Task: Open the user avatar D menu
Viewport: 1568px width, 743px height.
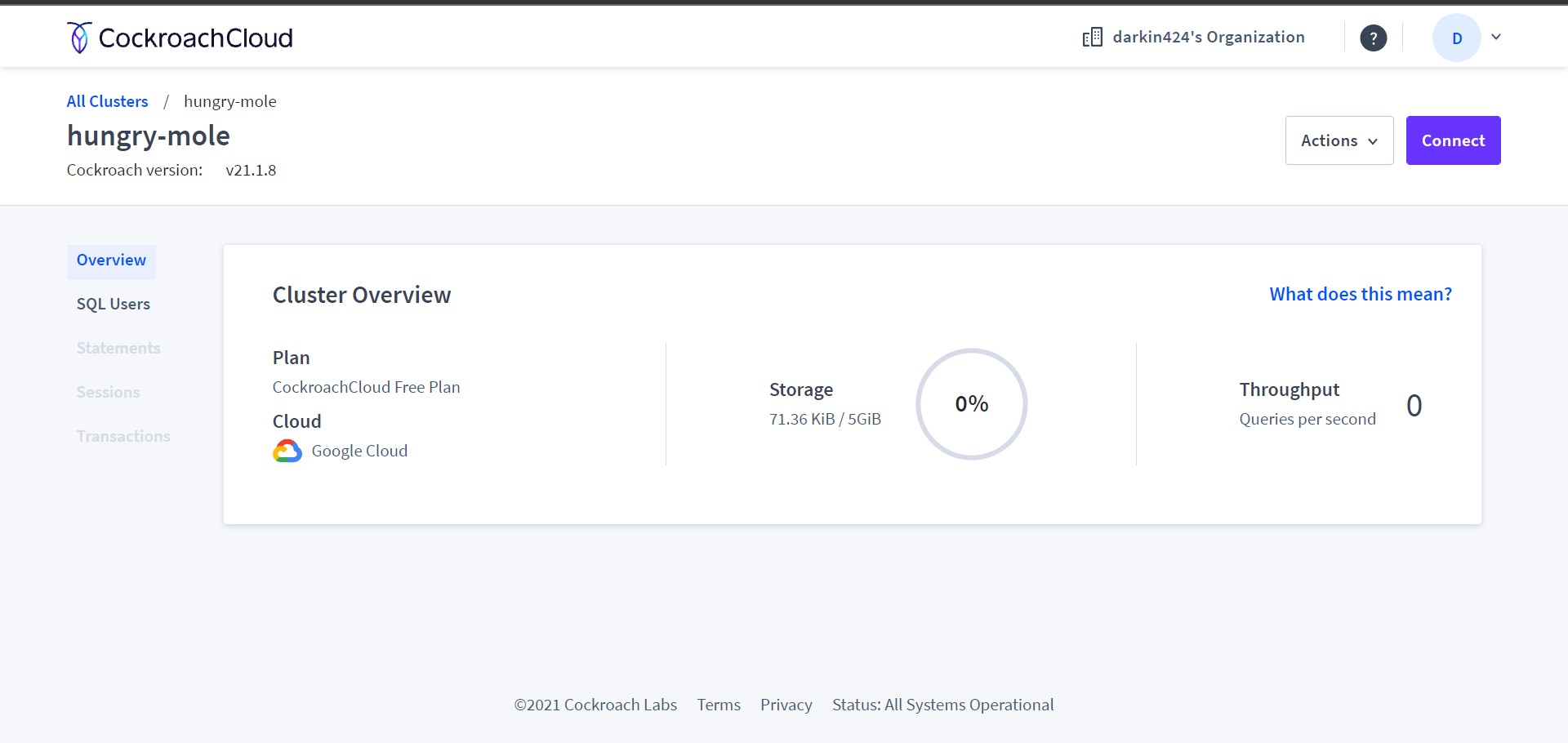Action: coord(1456,38)
